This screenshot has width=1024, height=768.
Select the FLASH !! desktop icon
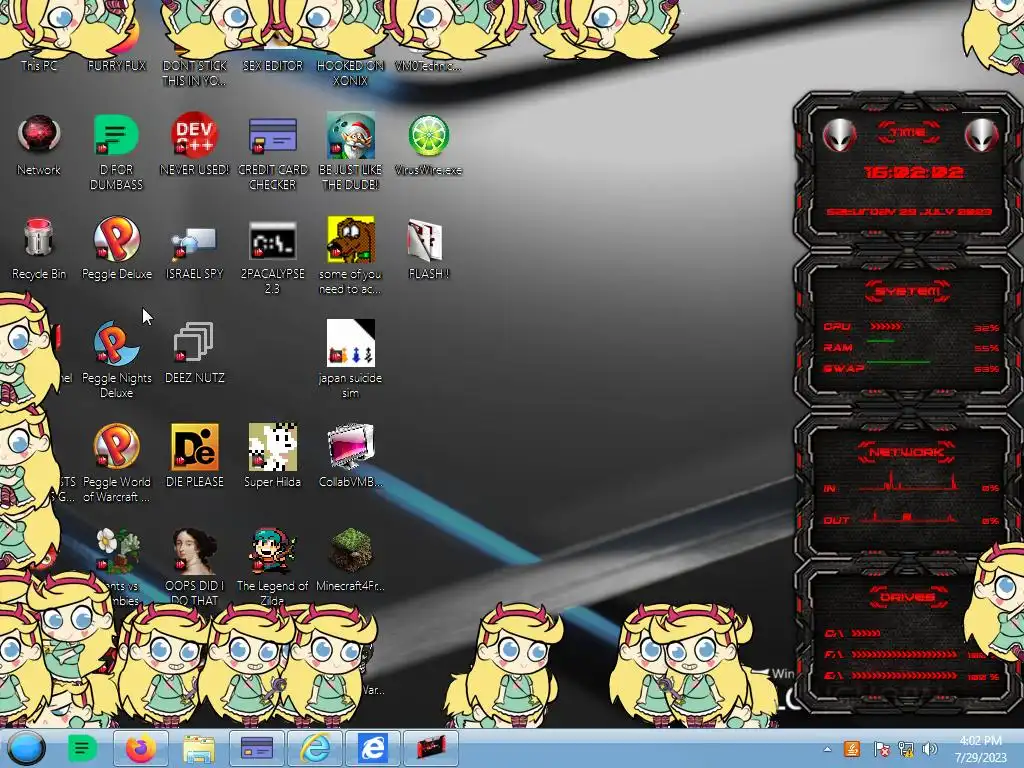coord(428,249)
